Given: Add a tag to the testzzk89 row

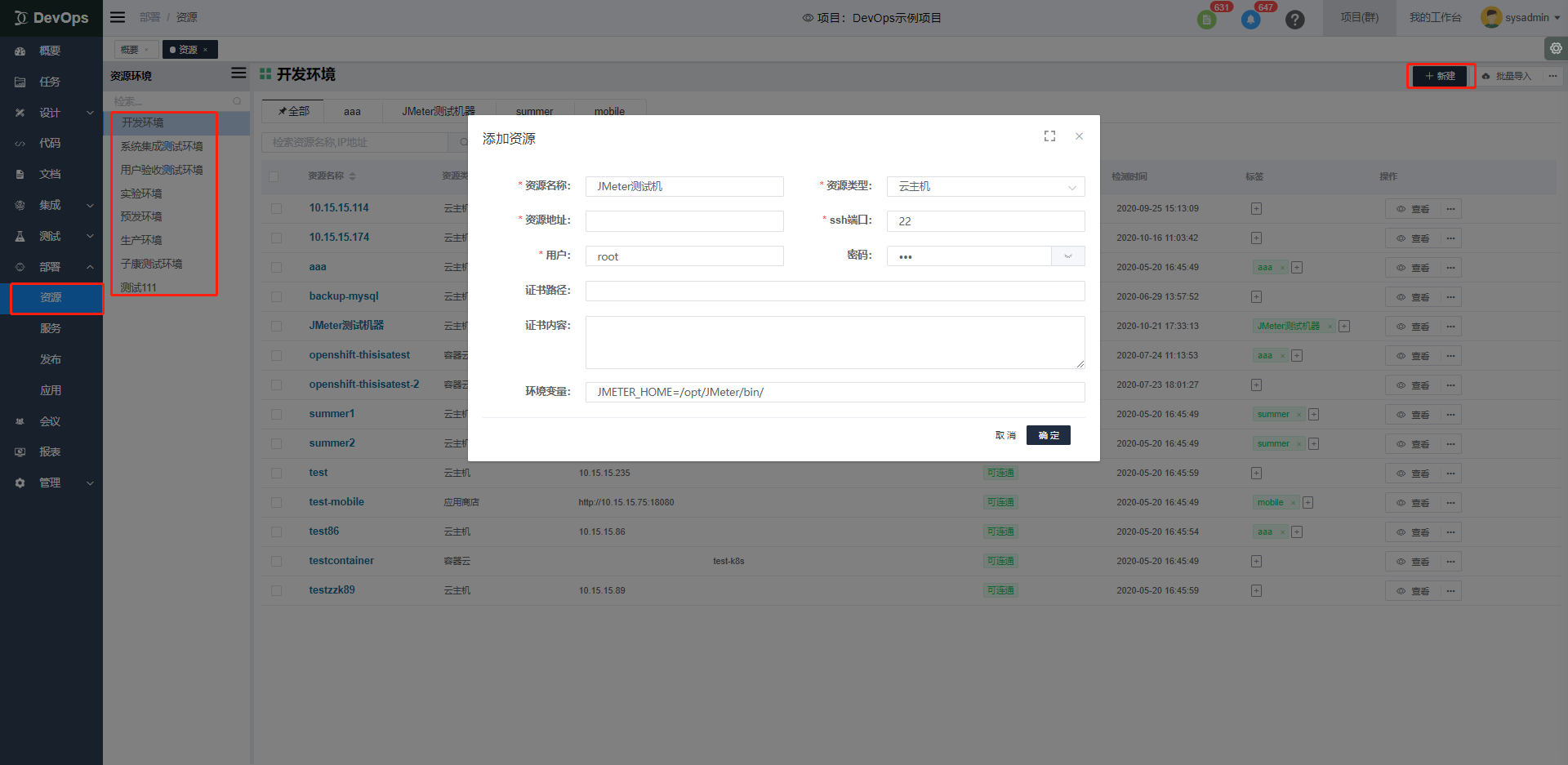Looking at the screenshot, I should coord(1256,590).
